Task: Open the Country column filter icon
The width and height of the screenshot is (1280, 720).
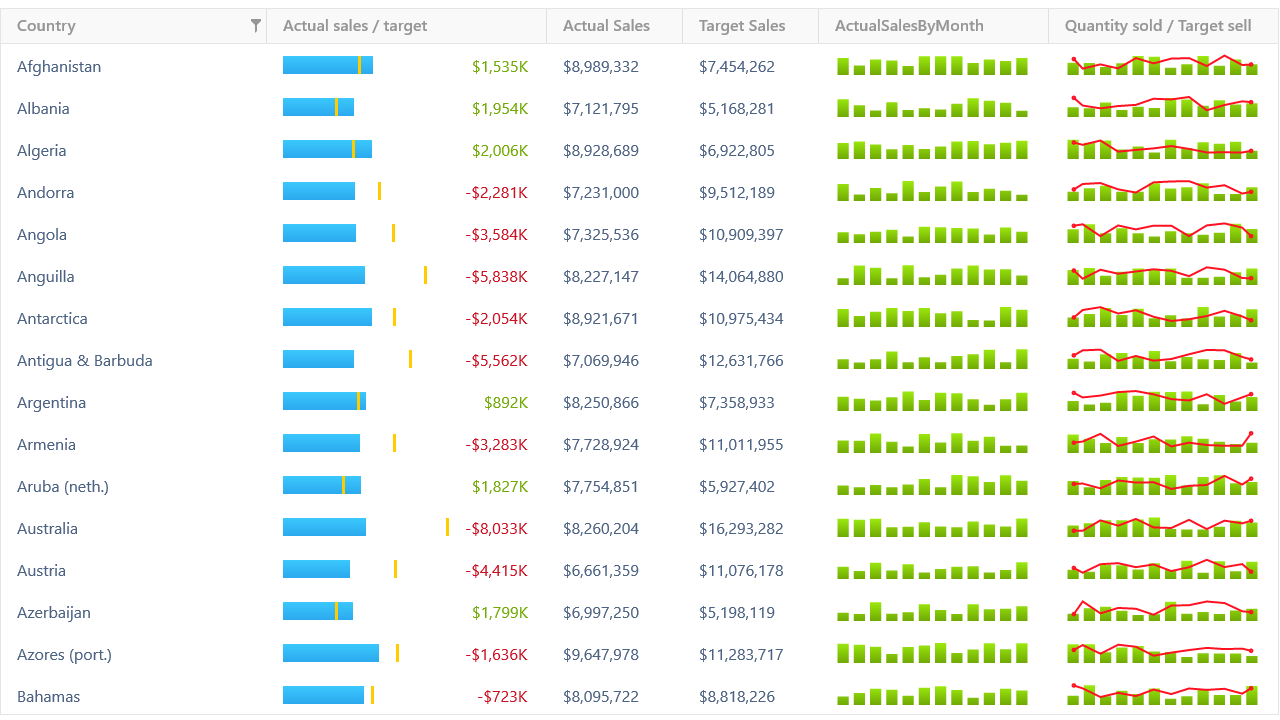Action: [256, 26]
